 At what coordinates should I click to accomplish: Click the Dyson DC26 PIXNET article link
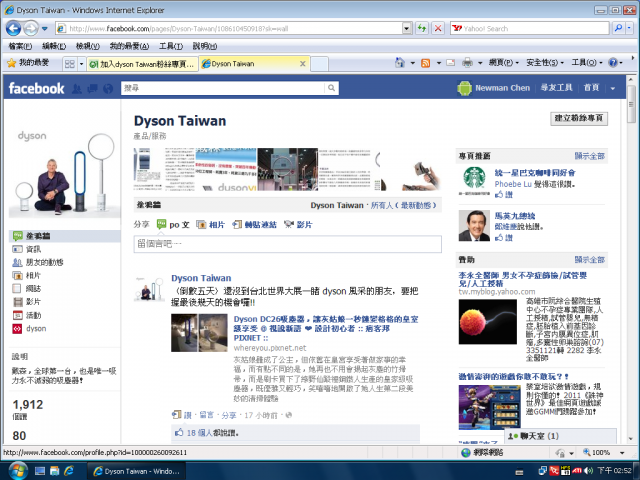[x=326, y=329]
